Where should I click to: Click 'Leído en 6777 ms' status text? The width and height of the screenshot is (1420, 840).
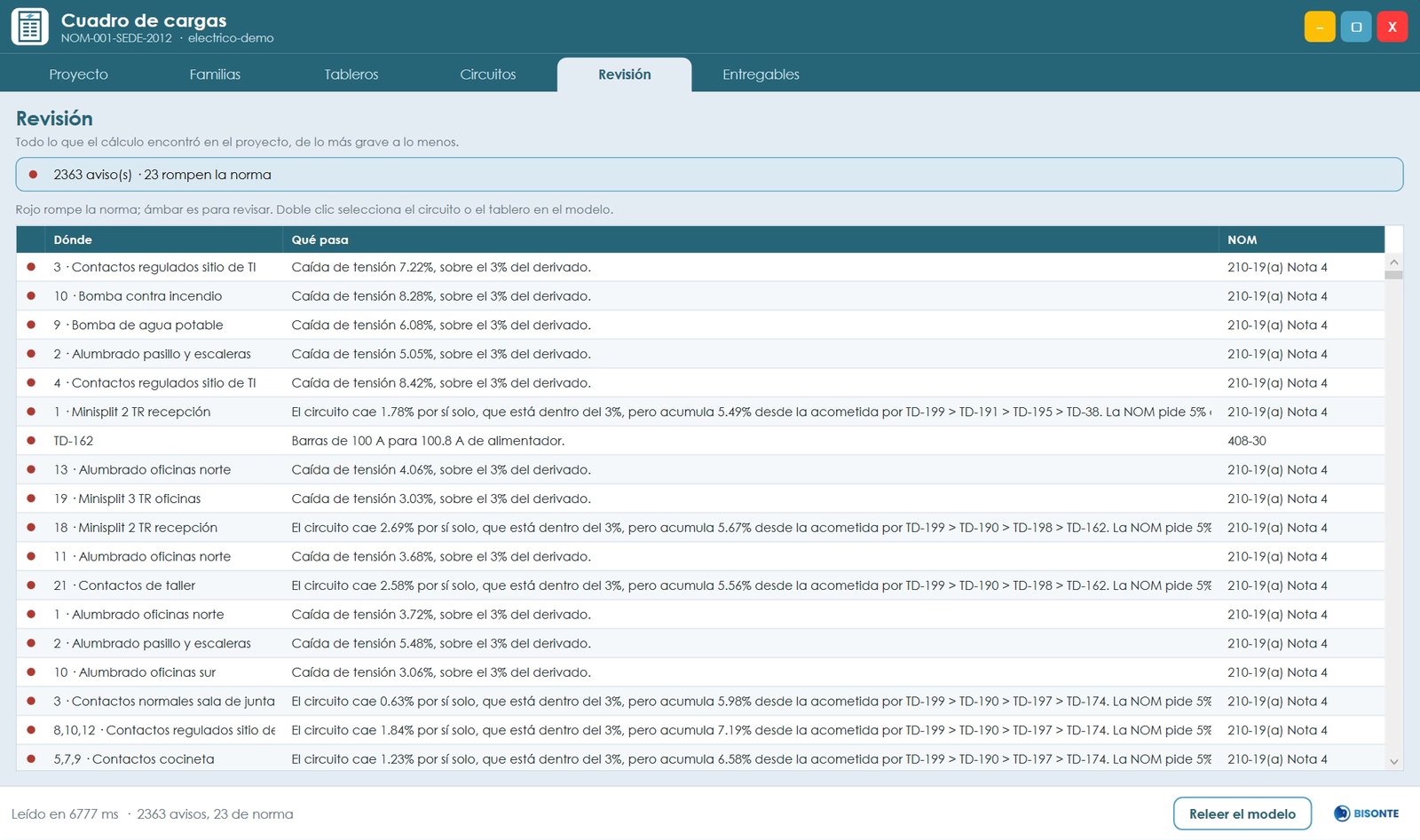65,814
